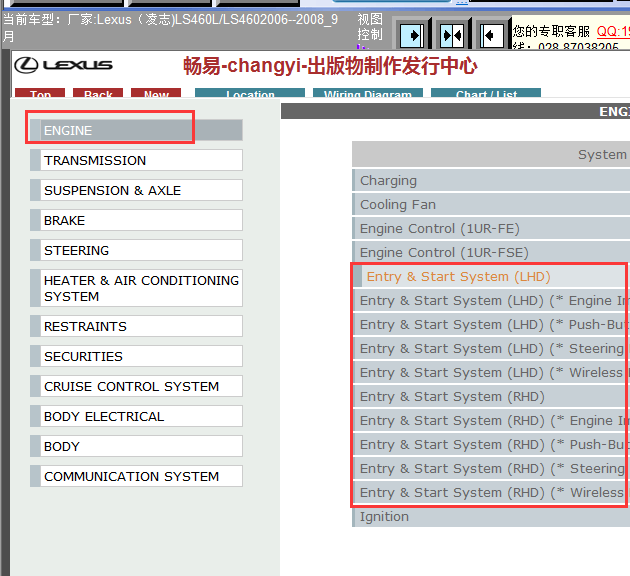Click the Lexus logo
This screenshot has width=630, height=576.
click(63, 65)
